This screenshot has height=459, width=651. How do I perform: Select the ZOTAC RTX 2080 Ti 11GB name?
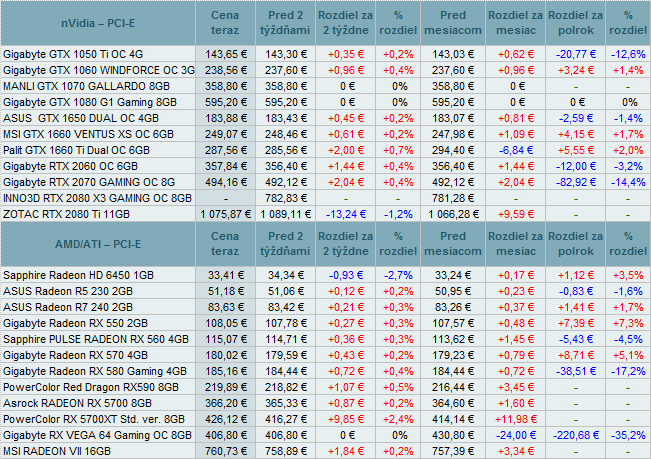66,214
